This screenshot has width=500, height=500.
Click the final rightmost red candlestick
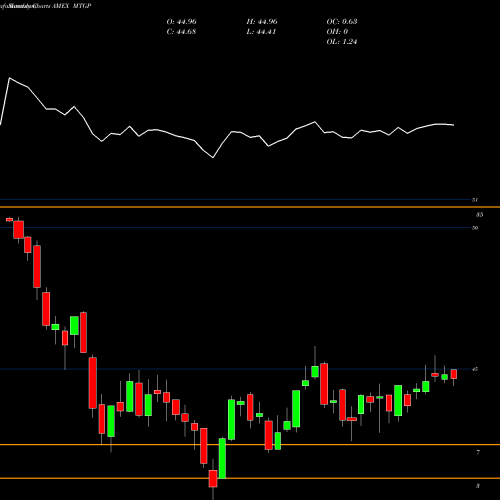pyautogui.click(x=454, y=374)
